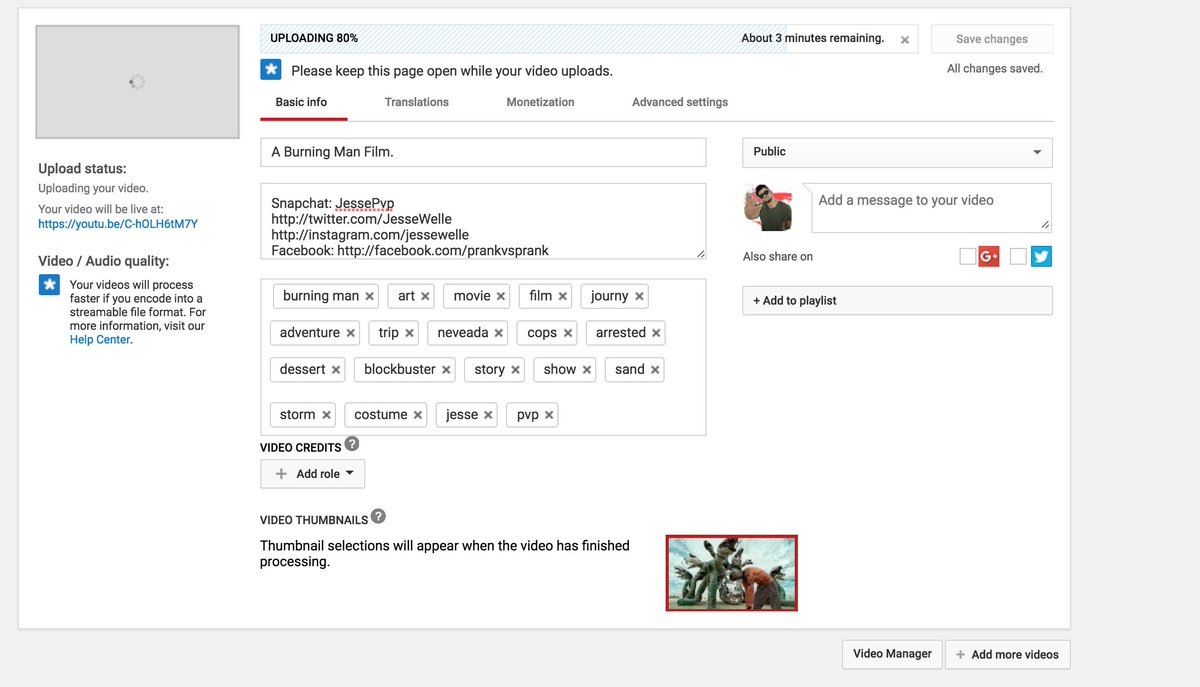Select the Basic info tab
Image resolution: width=1200 pixels, height=687 pixels.
301,102
